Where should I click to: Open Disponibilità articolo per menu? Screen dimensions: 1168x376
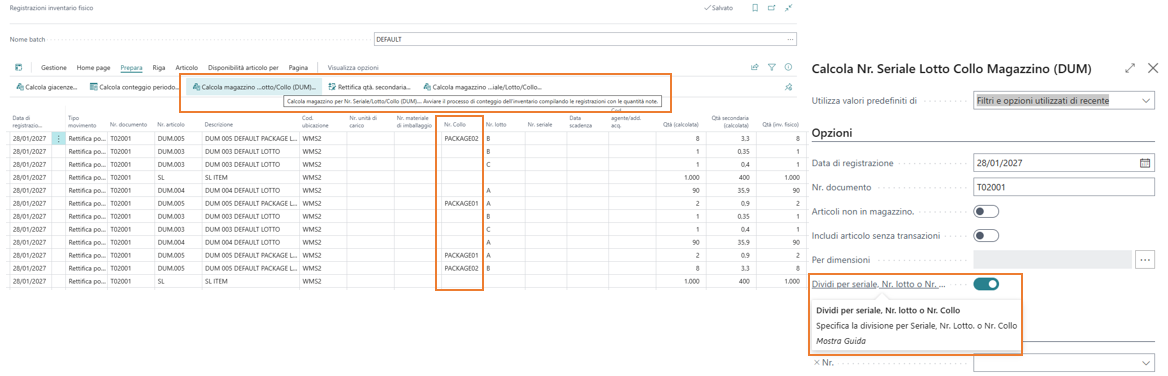click(x=244, y=67)
